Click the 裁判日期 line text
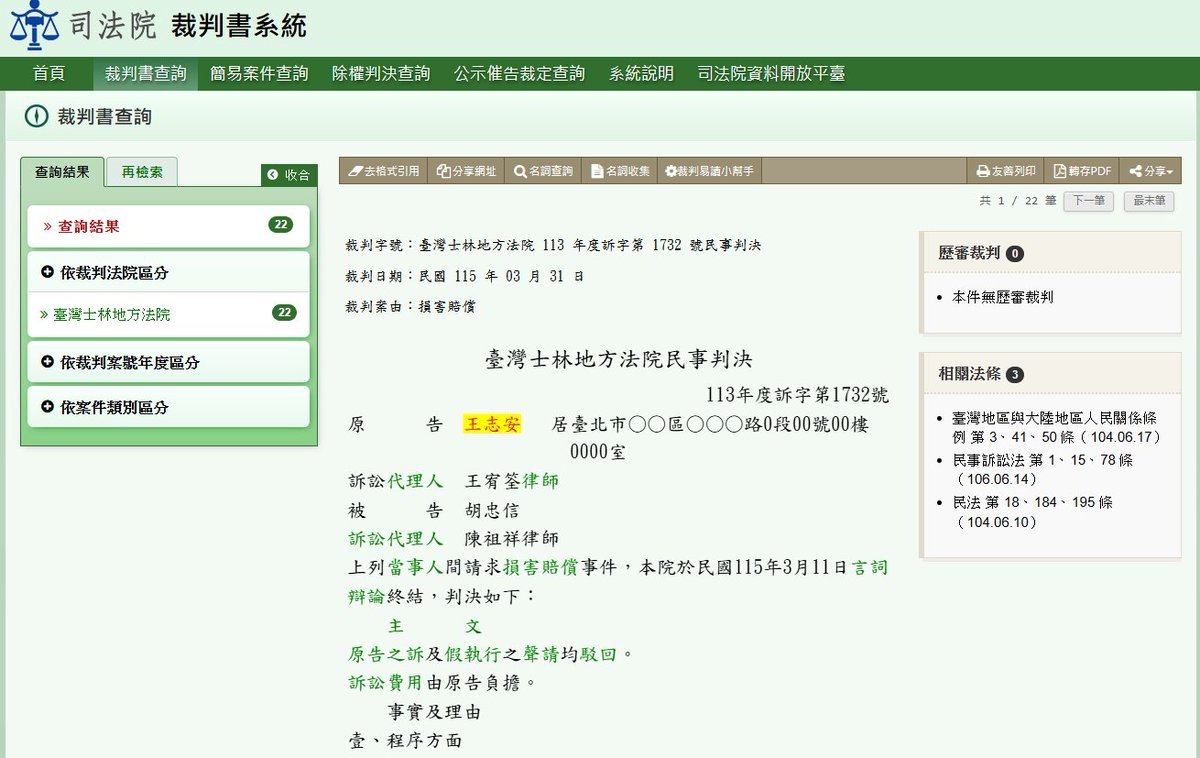Screen dimensions: 1200x758 [x=465, y=276]
